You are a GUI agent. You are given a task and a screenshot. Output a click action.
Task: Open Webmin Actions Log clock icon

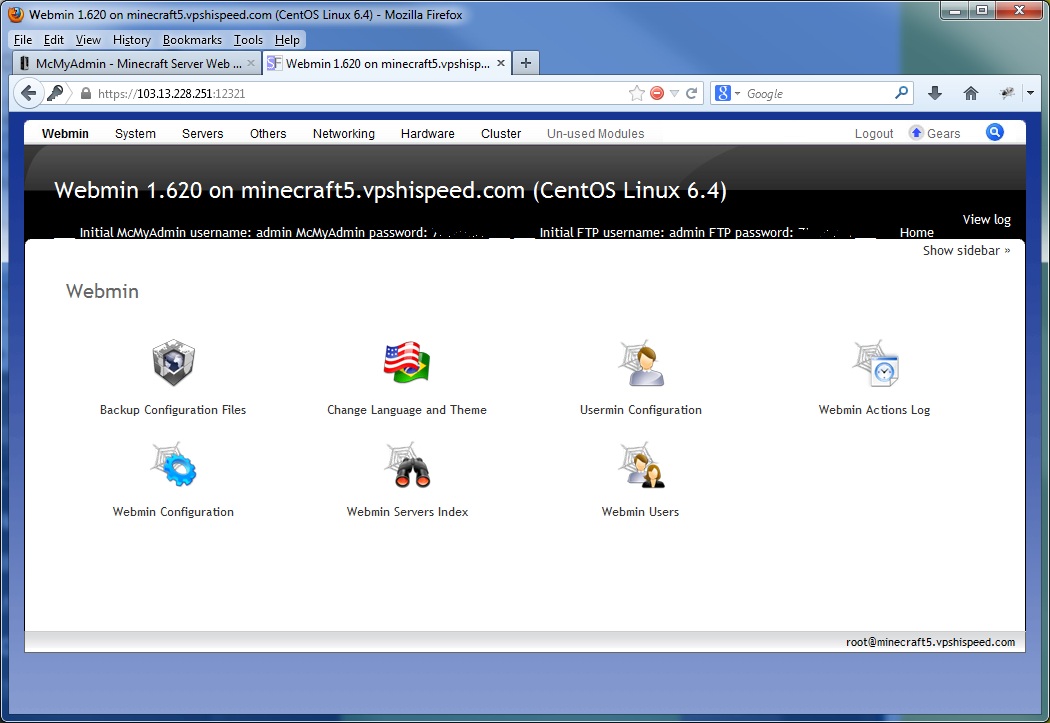[875, 363]
